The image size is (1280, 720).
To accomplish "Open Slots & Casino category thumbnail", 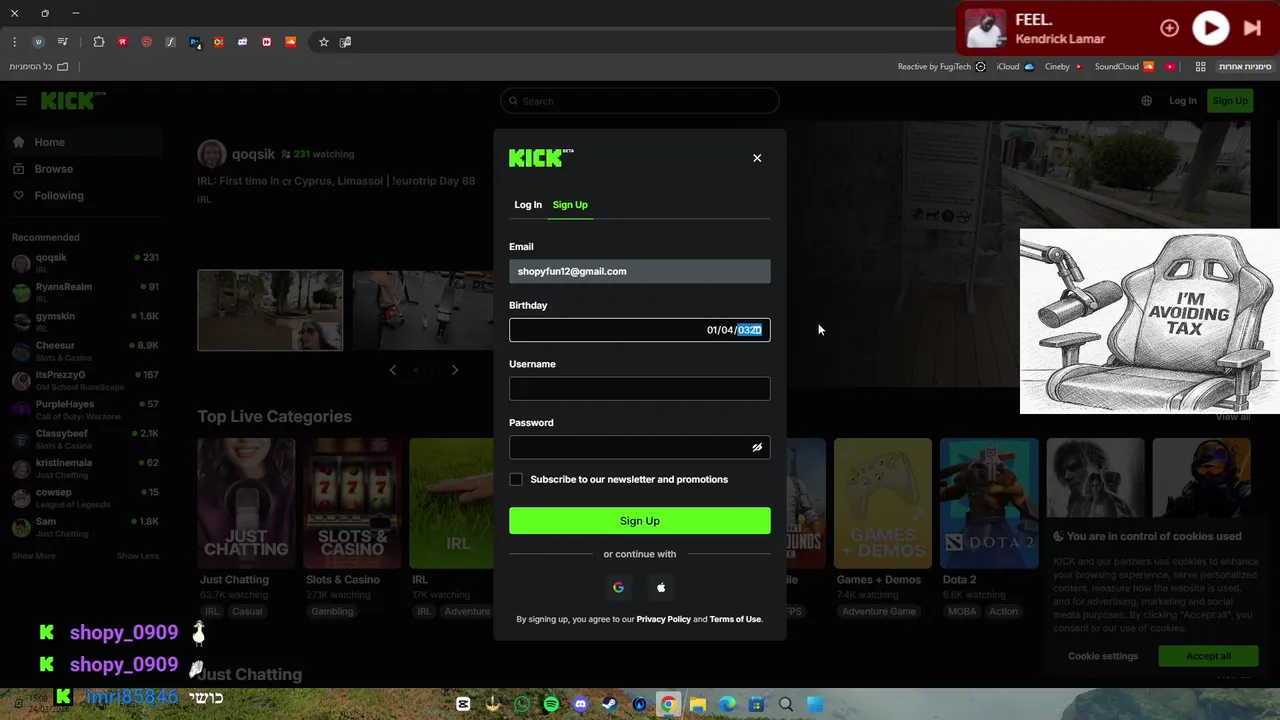I will 351,503.
